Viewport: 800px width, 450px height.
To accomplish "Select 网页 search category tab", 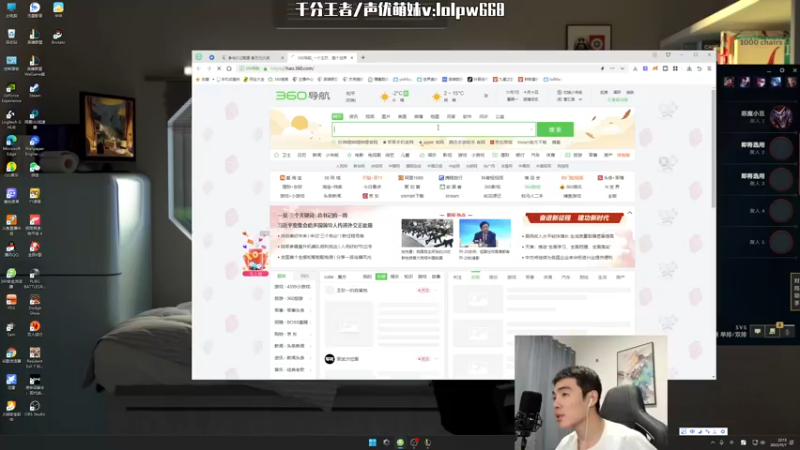I will point(337,117).
